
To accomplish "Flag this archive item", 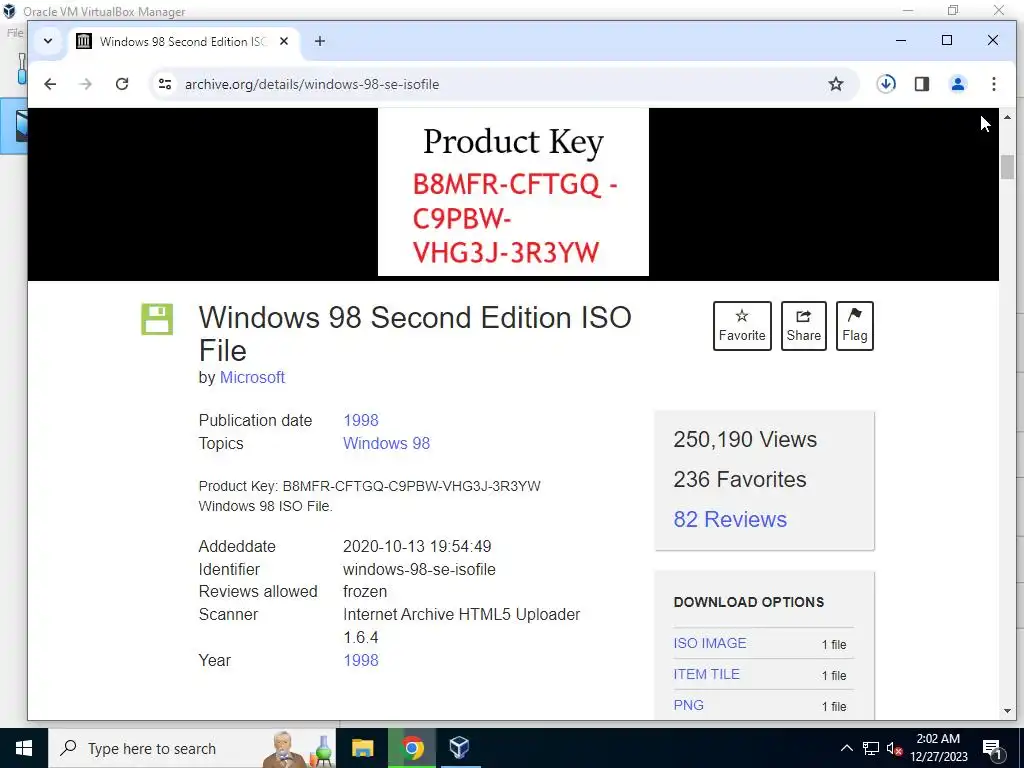I will 855,326.
